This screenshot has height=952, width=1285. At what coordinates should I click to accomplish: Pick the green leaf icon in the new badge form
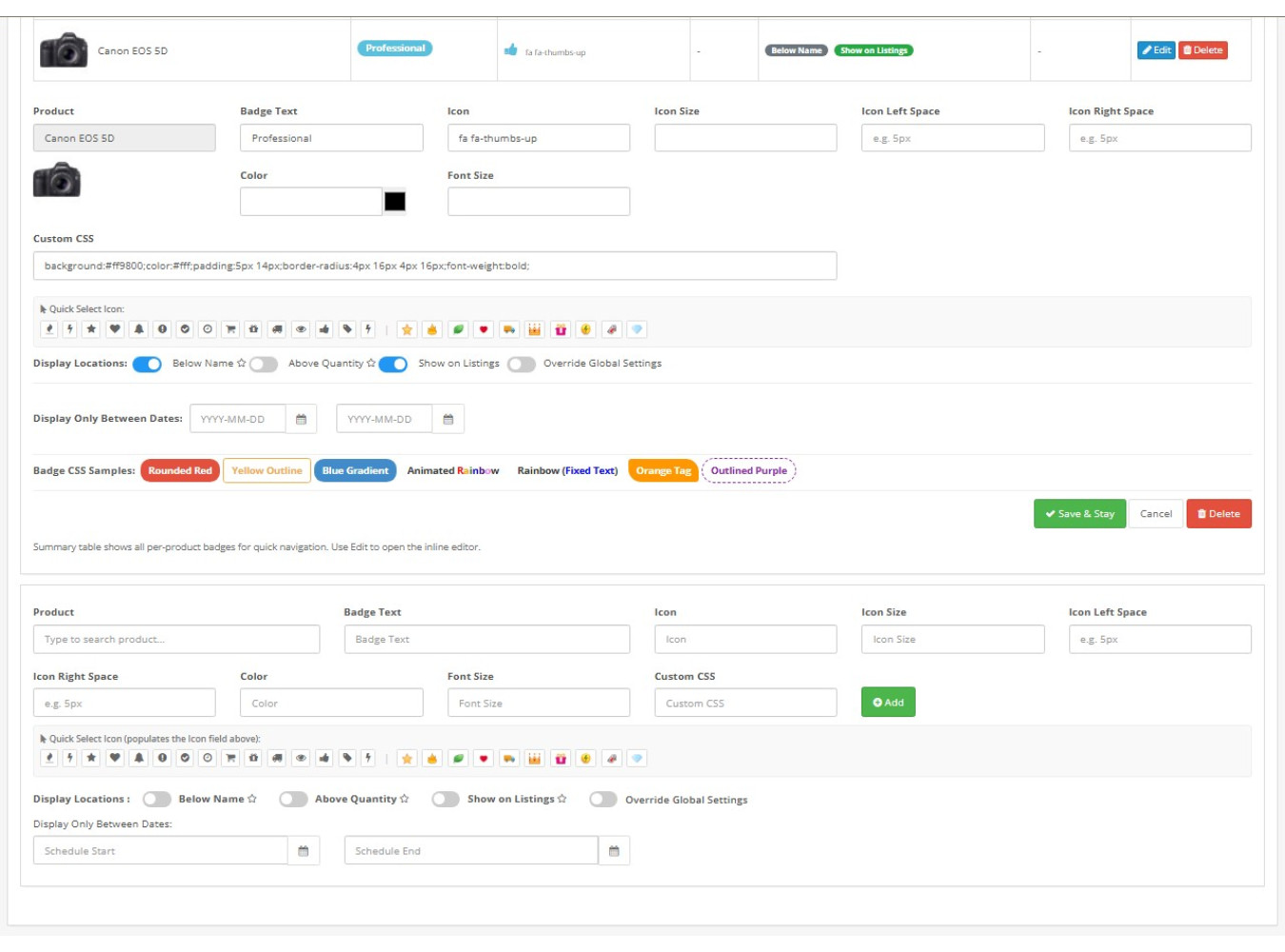tap(458, 759)
